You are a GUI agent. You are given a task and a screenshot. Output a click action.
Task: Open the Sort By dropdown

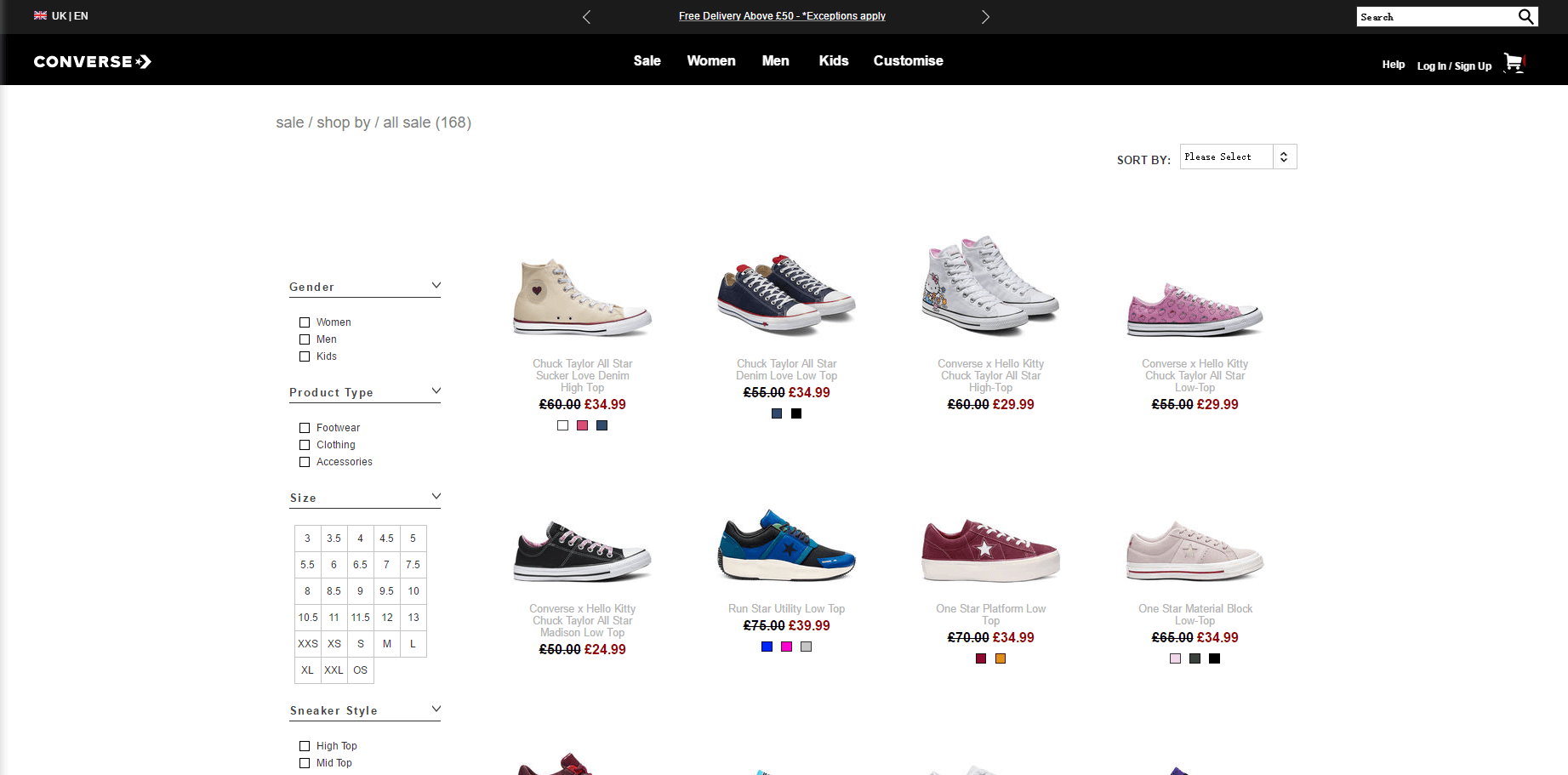[x=1238, y=157]
